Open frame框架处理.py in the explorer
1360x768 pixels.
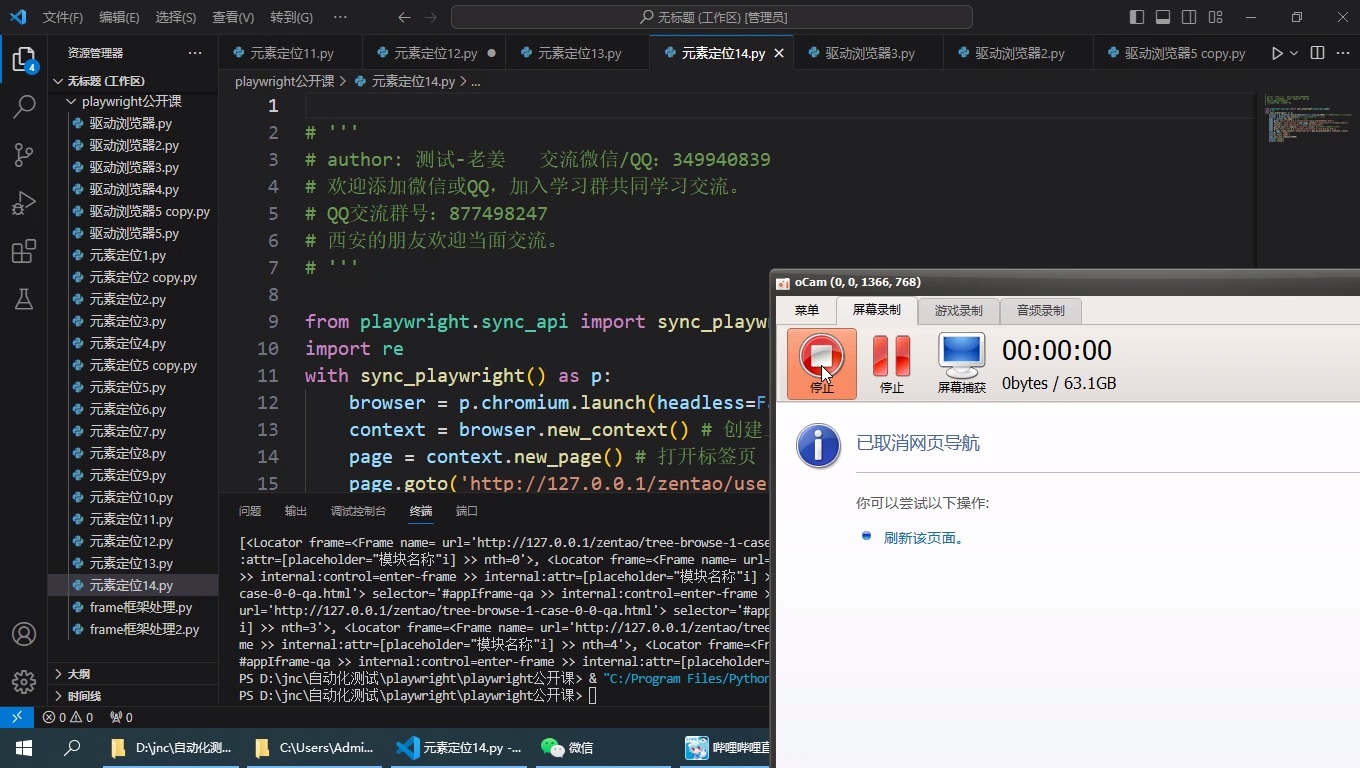pyautogui.click(x=141, y=607)
